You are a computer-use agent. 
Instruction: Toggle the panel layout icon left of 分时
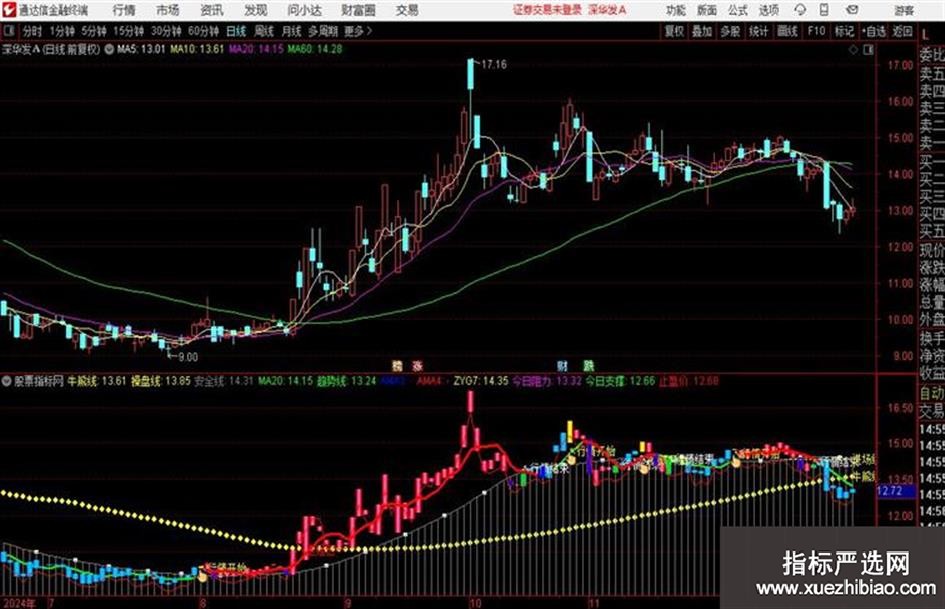[x=8, y=31]
